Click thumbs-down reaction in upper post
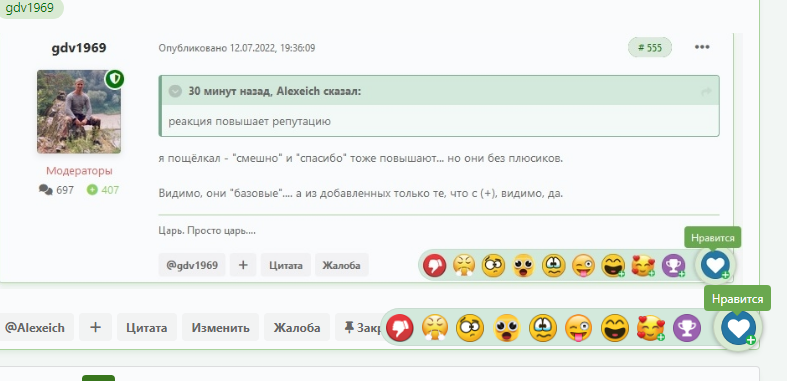The height and width of the screenshot is (381, 787). coord(435,266)
